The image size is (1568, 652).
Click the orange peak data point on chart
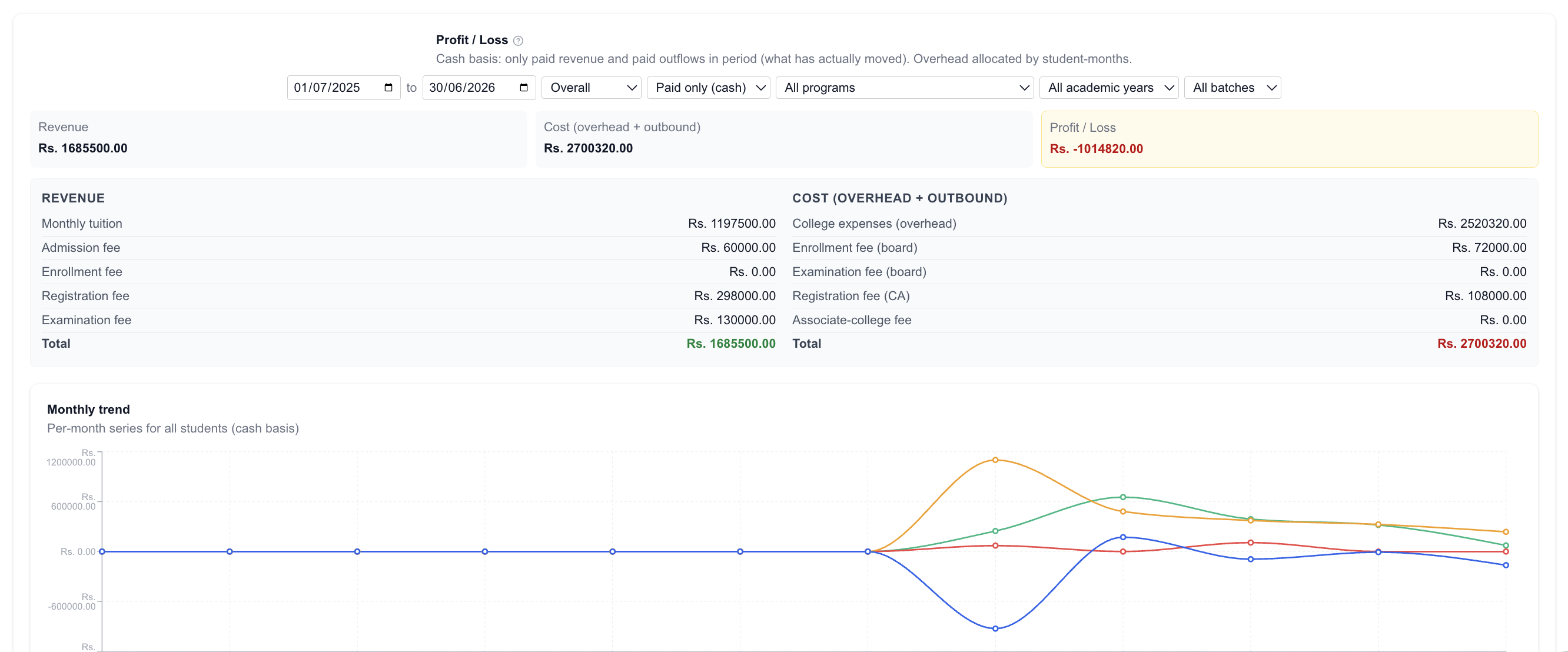(x=995, y=460)
